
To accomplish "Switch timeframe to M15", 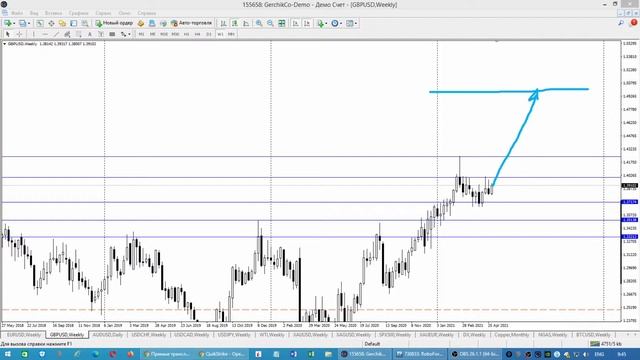I will pos(164,34).
